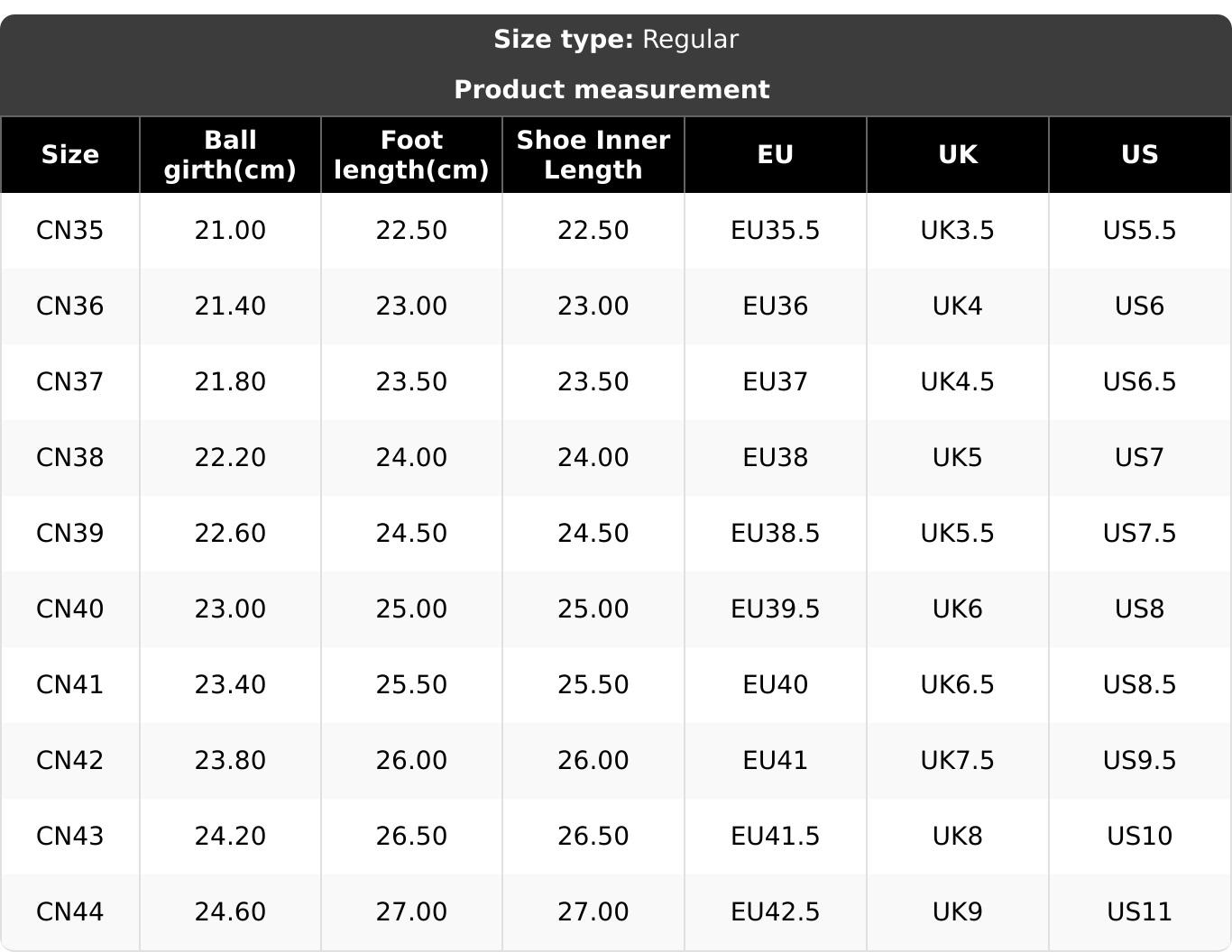Click the 24.60 ball girth value
Viewport: 1232px width, 952px height.
click(230, 912)
